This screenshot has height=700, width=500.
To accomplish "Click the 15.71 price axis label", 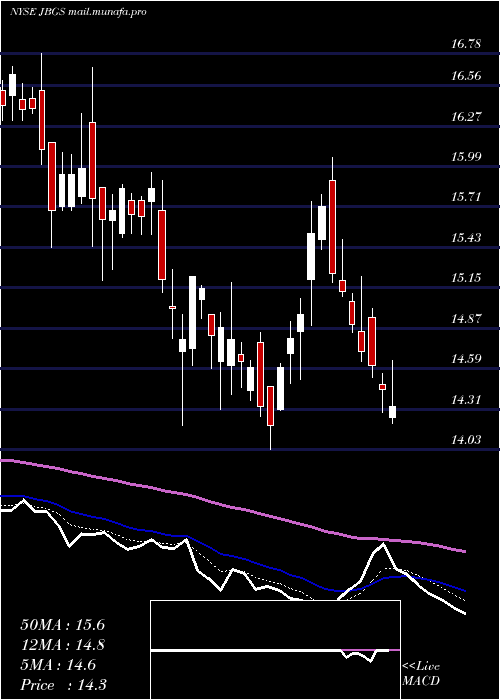I will 466,197.
